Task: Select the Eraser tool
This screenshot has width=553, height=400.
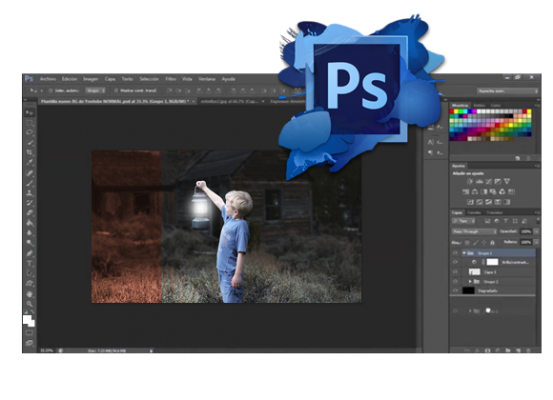Action: pyautogui.click(x=30, y=212)
